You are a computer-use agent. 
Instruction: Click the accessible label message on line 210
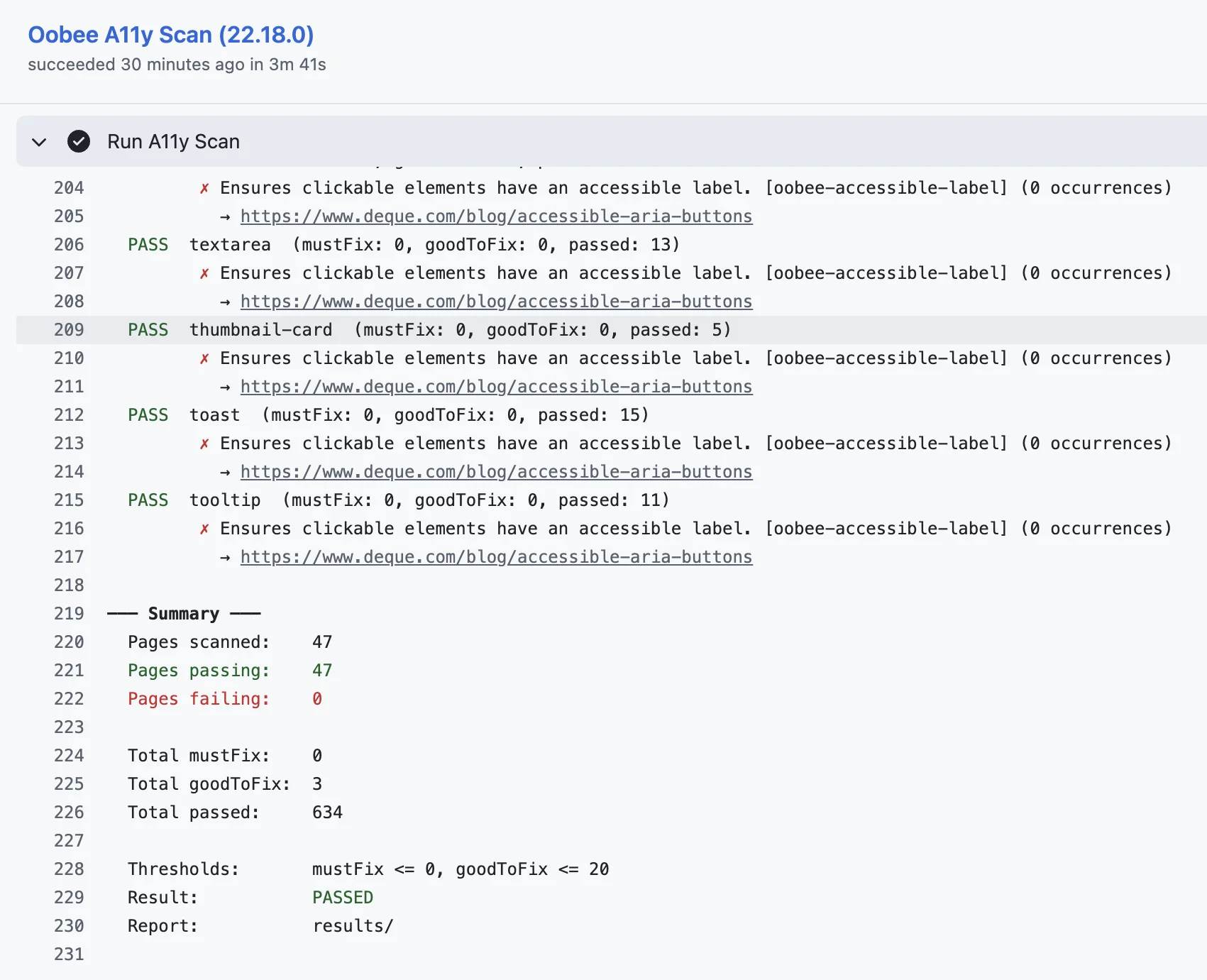(695, 358)
